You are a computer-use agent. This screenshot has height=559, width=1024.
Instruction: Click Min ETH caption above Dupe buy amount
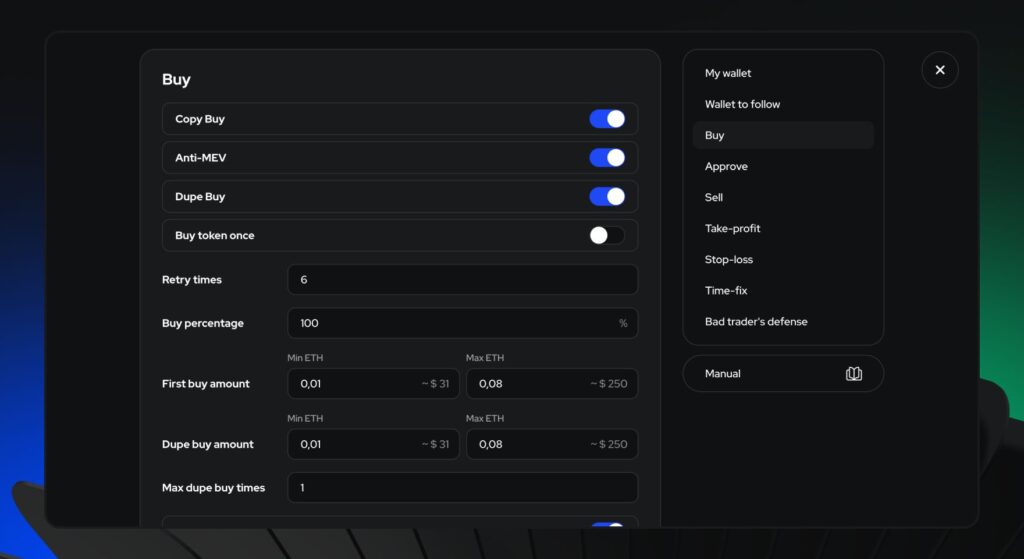pyautogui.click(x=305, y=418)
